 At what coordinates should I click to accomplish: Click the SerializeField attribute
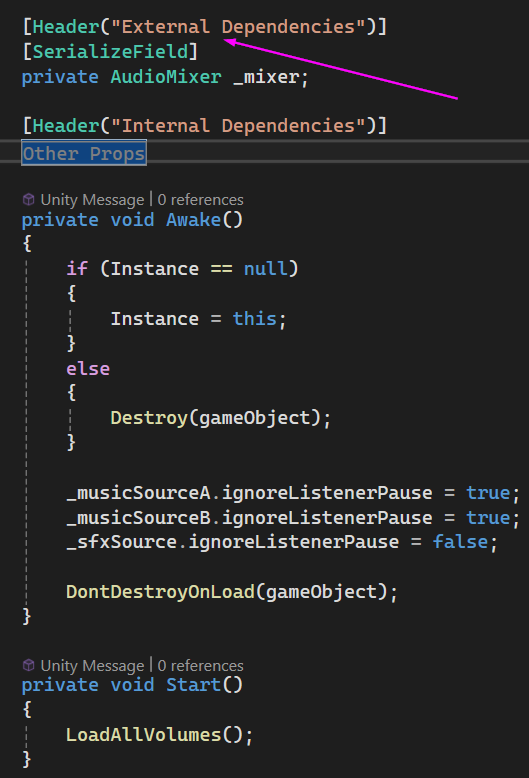110,52
